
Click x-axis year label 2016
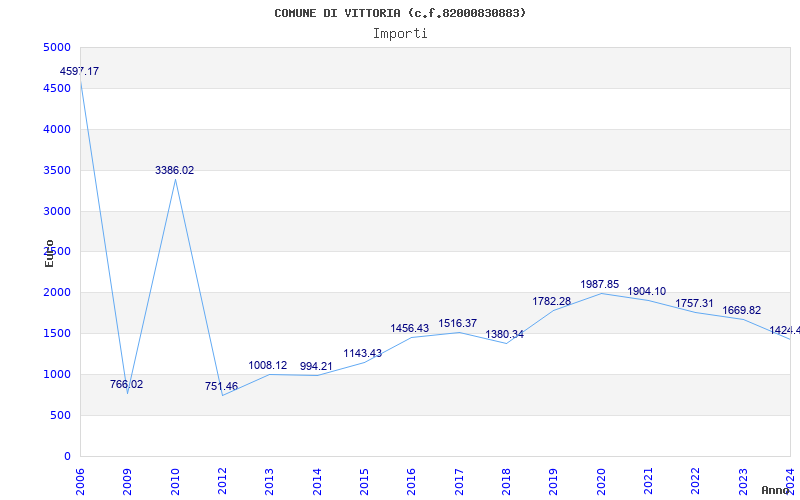click(x=411, y=481)
